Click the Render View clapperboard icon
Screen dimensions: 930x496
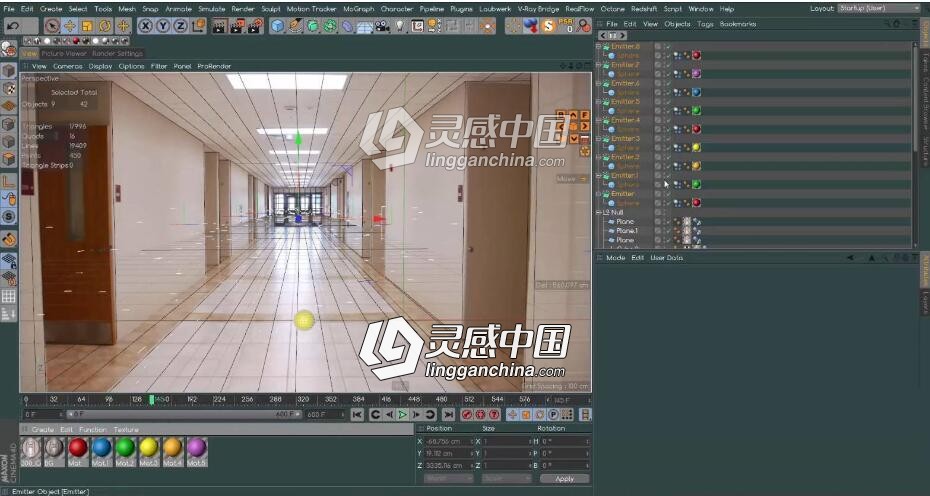[220, 26]
